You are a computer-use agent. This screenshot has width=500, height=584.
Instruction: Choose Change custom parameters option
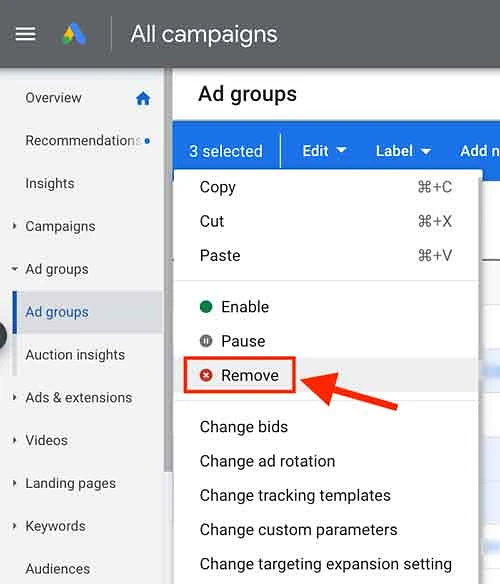tap(326, 530)
